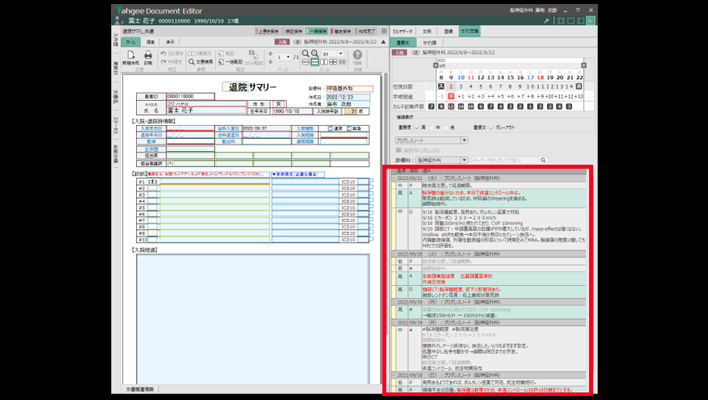Check the 緊急 admission type checkbox
The height and width of the screenshot is (400, 708).
[x=349, y=129]
